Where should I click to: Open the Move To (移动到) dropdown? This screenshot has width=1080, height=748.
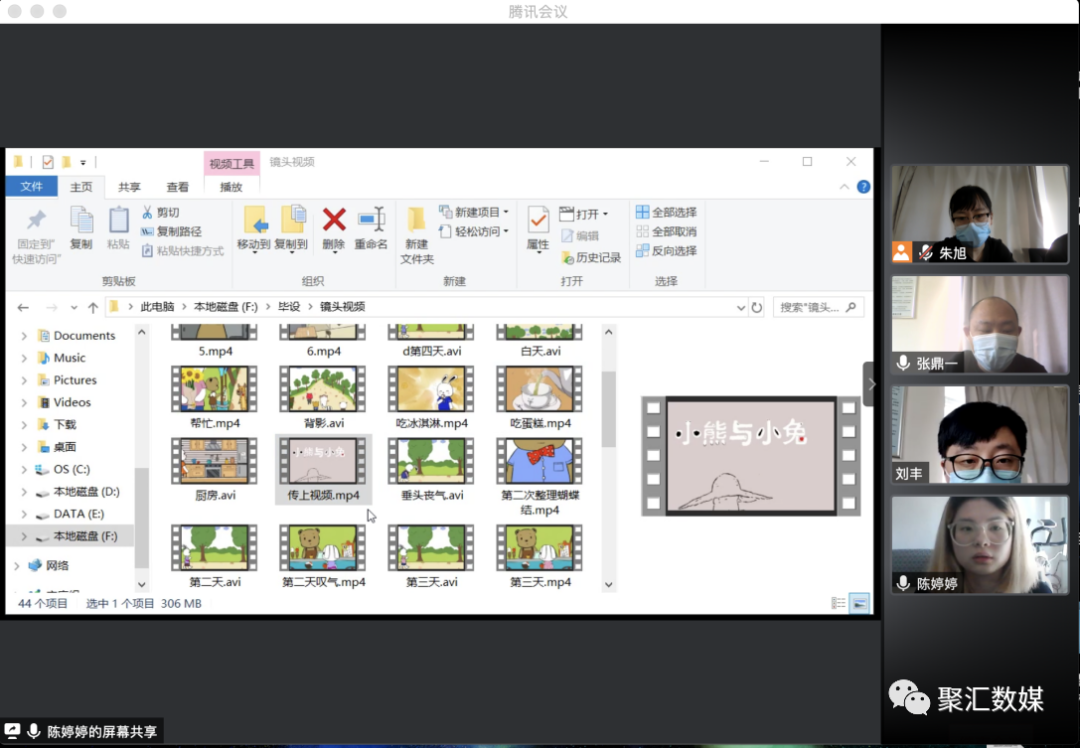pyautogui.click(x=254, y=245)
